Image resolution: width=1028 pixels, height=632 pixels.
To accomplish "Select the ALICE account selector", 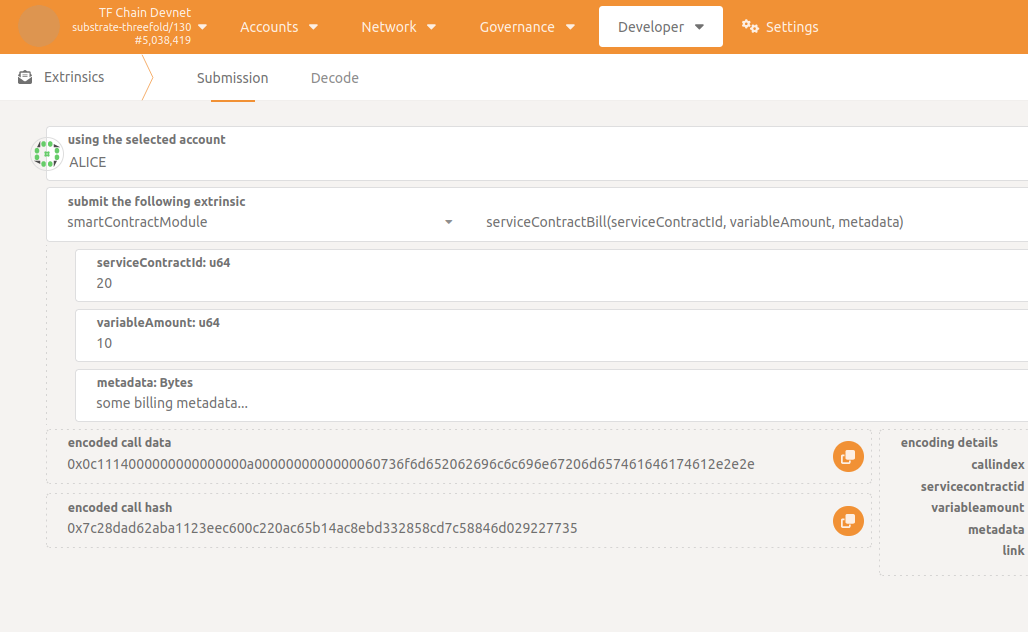I will pyautogui.click(x=540, y=161).
